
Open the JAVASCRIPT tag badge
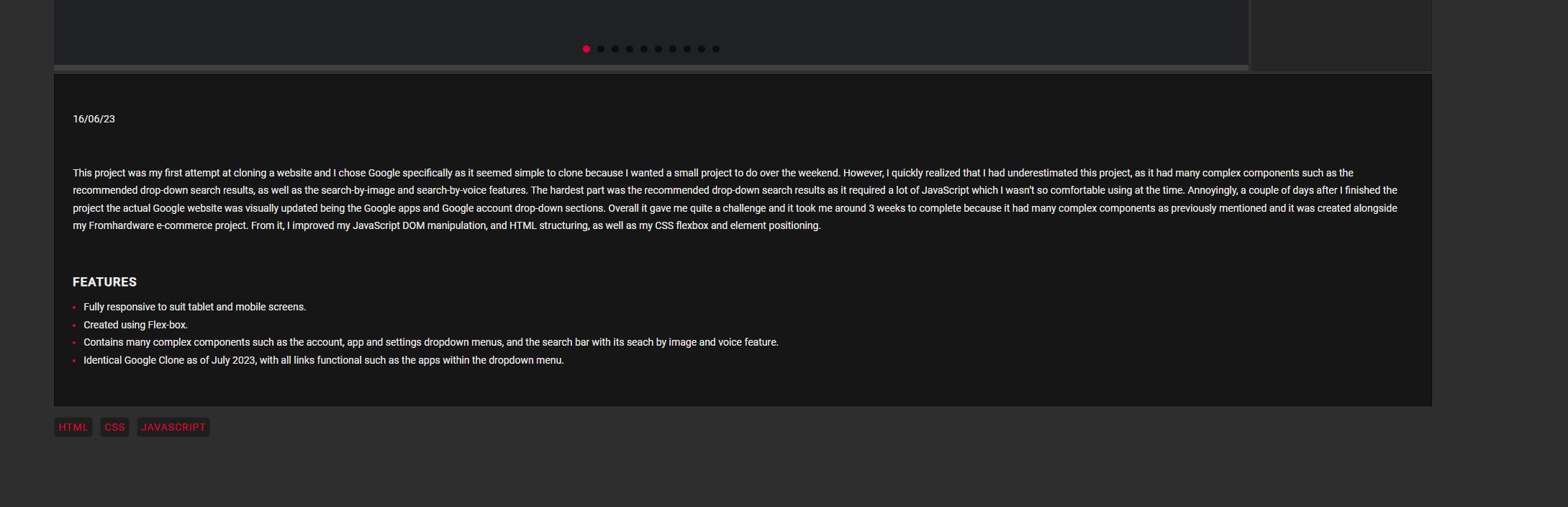coord(173,427)
